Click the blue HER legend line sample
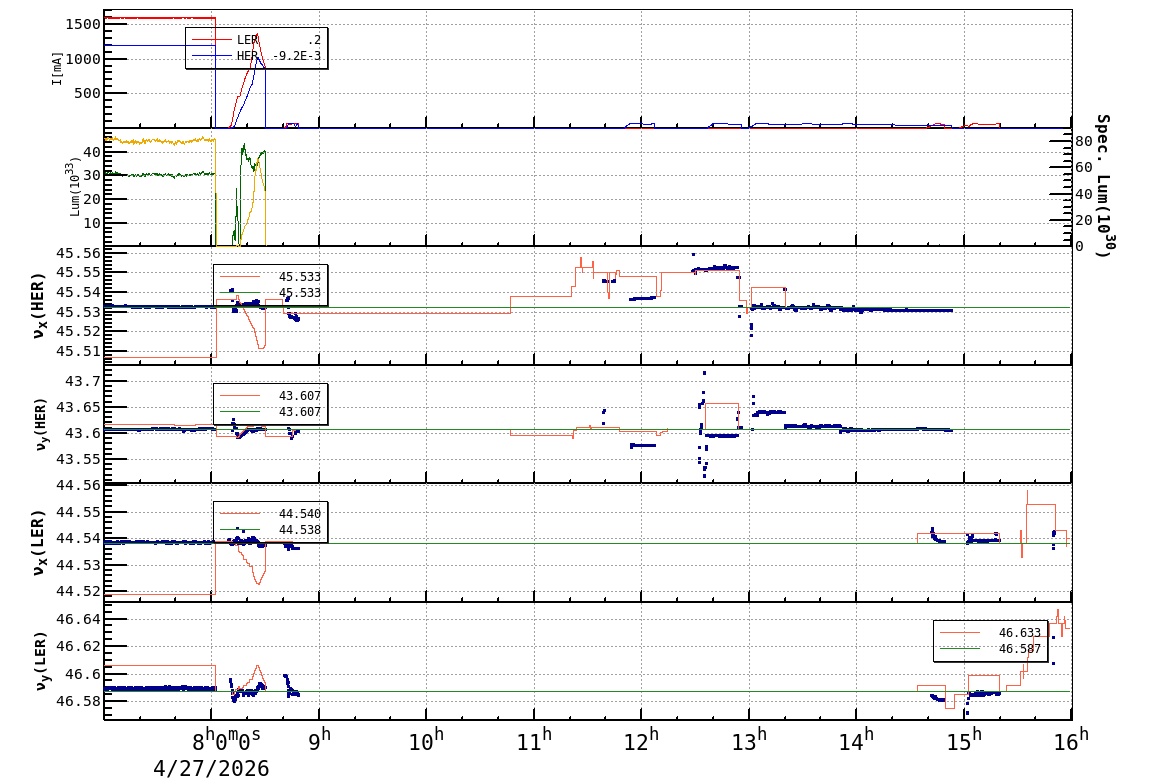 [211, 55]
